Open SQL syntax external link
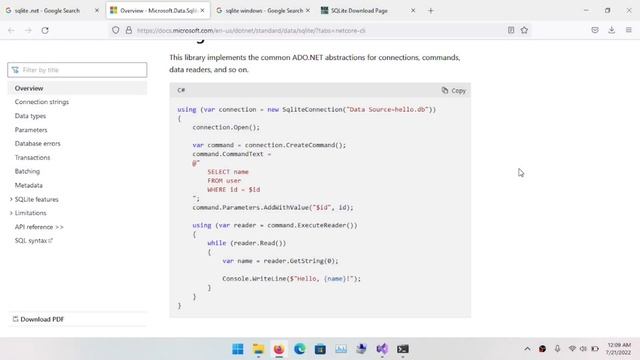Screen dimensions: 640x360 tap(34, 241)
